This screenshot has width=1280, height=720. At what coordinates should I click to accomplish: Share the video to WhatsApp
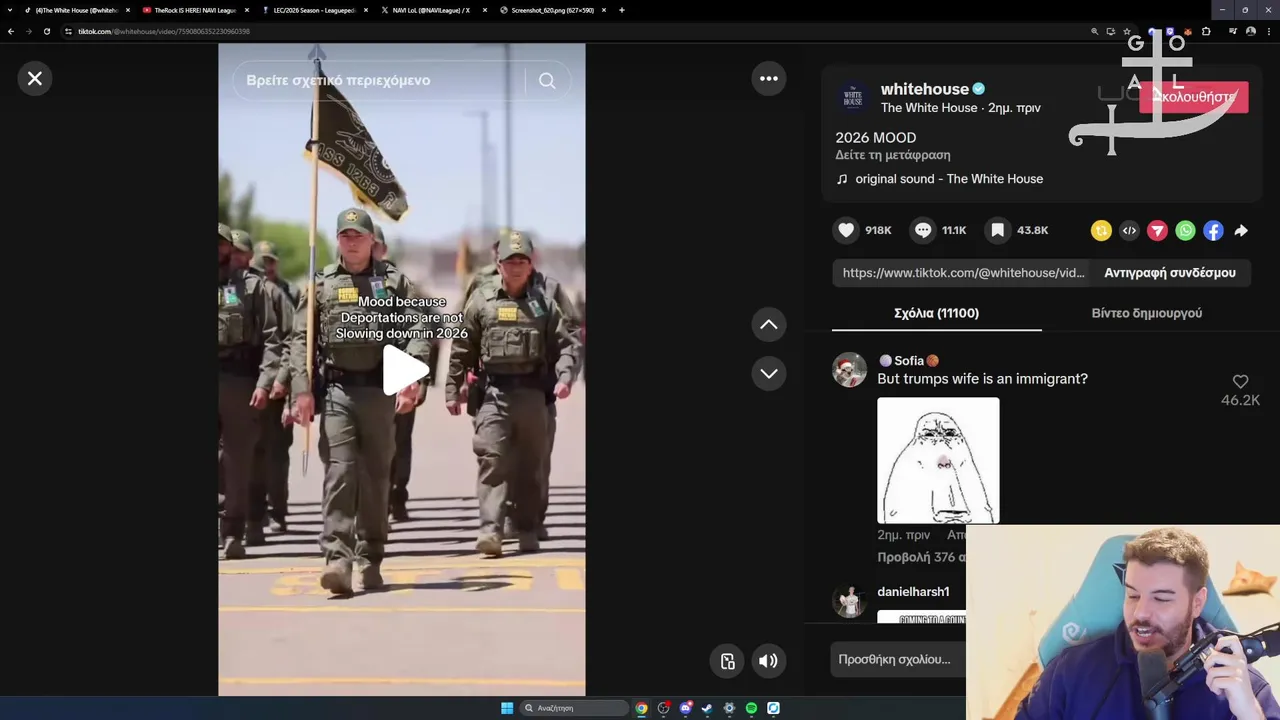coord(1185,231)
